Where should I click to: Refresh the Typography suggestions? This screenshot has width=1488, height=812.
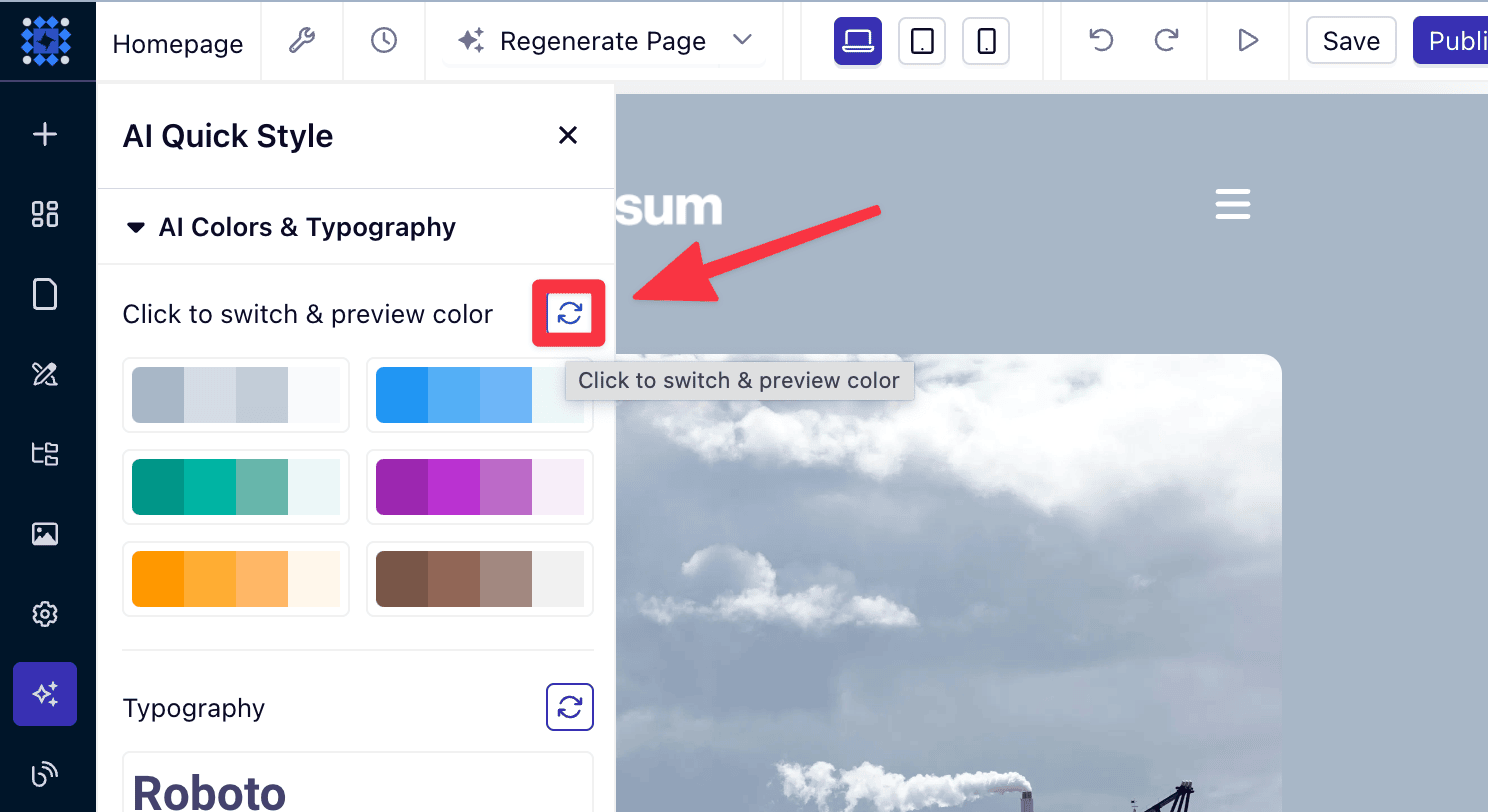pos(570,707)
